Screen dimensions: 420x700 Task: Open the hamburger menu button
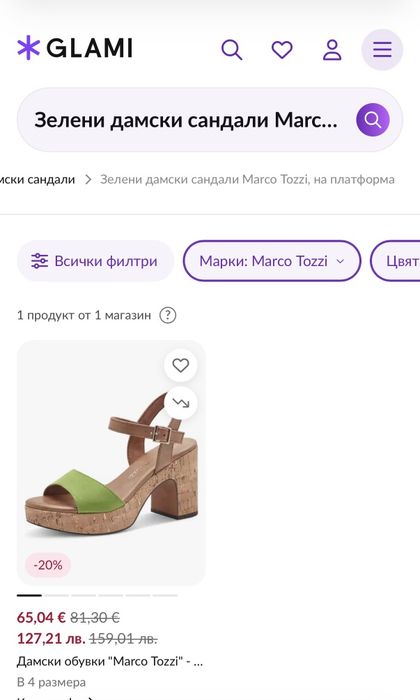pos(382,49)
